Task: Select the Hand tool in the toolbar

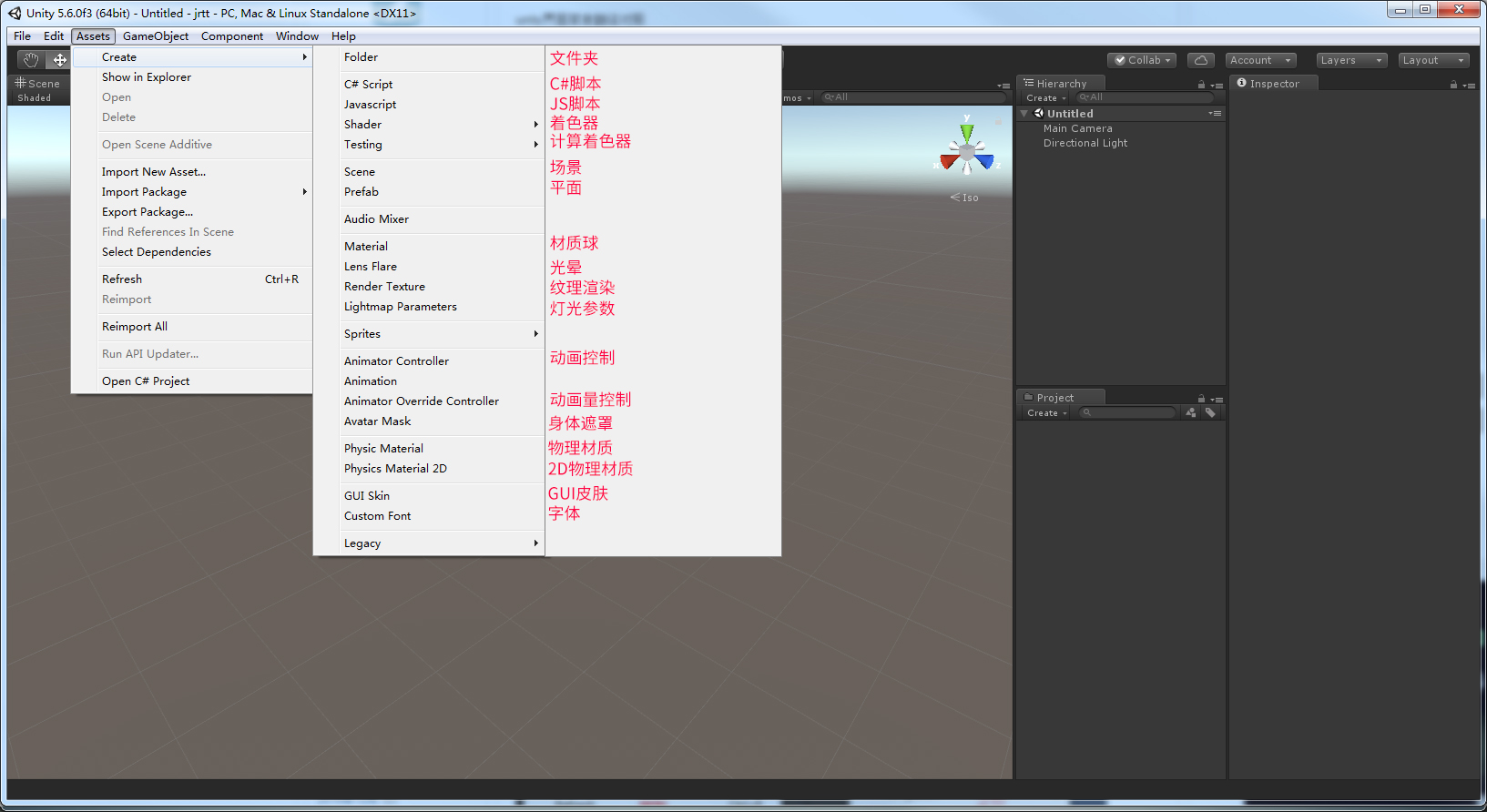Action: pos(31,60)
